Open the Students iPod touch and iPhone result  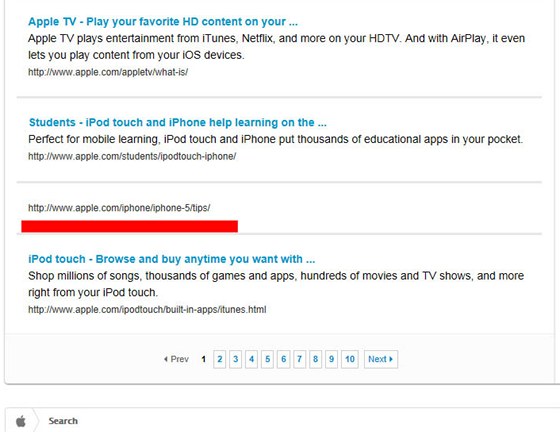coord(178,122)
